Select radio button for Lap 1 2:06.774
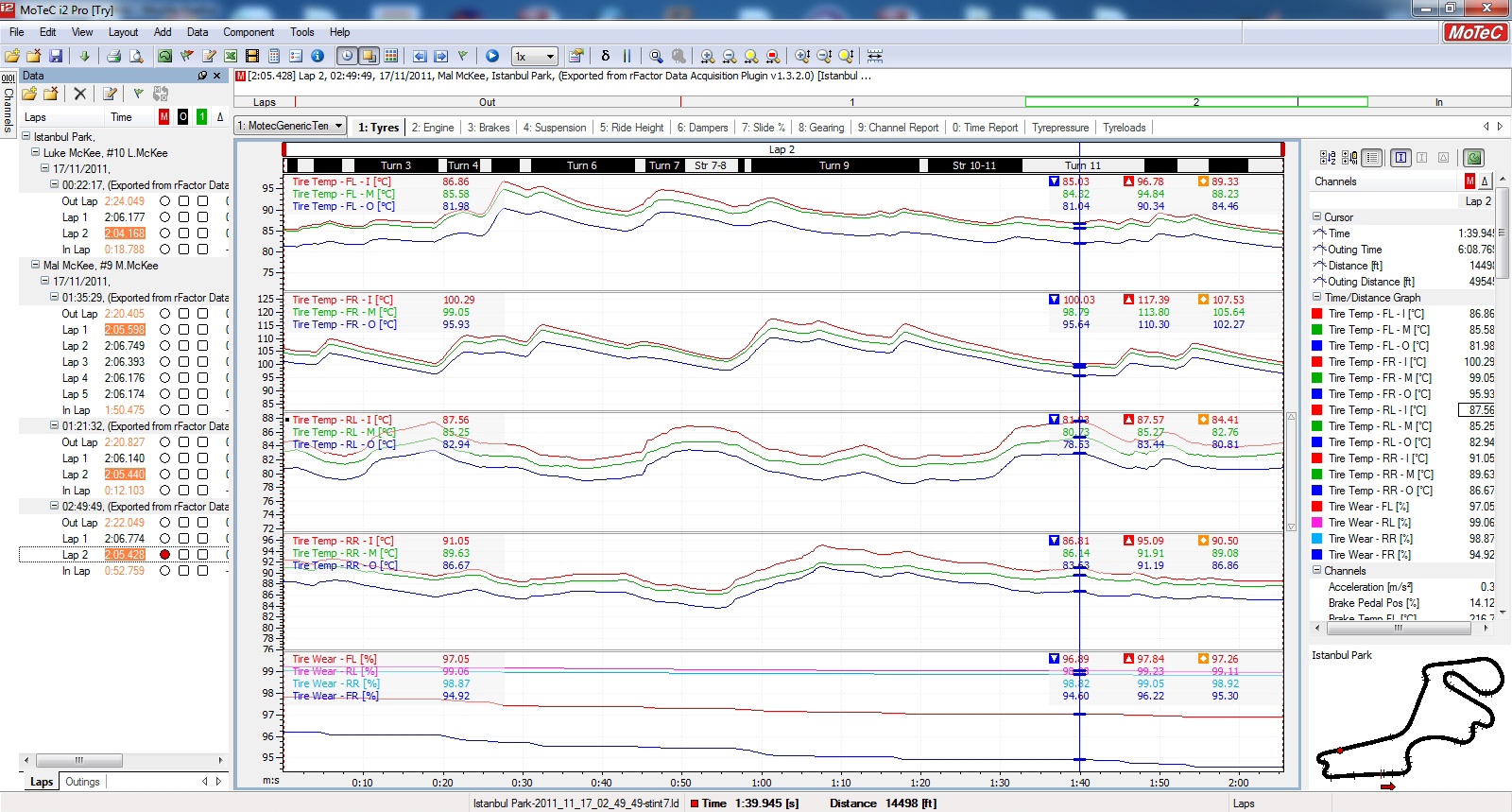 tap(165, 539)
